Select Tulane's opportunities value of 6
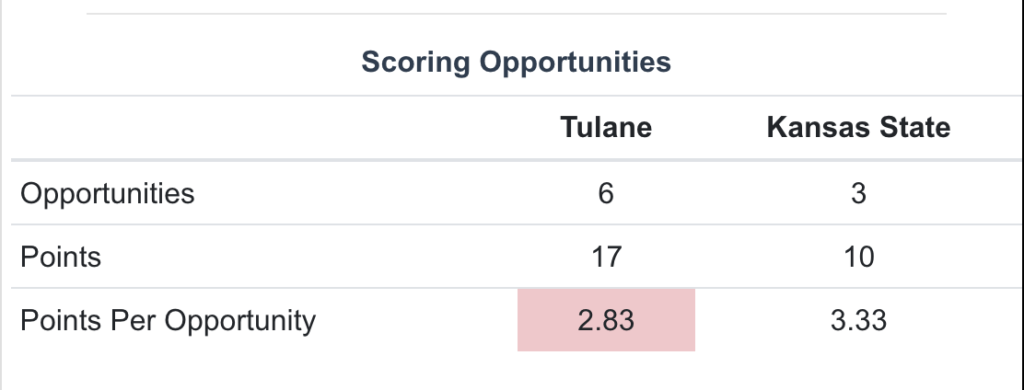This screenshot has width=1024, height=390. [606, 193]
